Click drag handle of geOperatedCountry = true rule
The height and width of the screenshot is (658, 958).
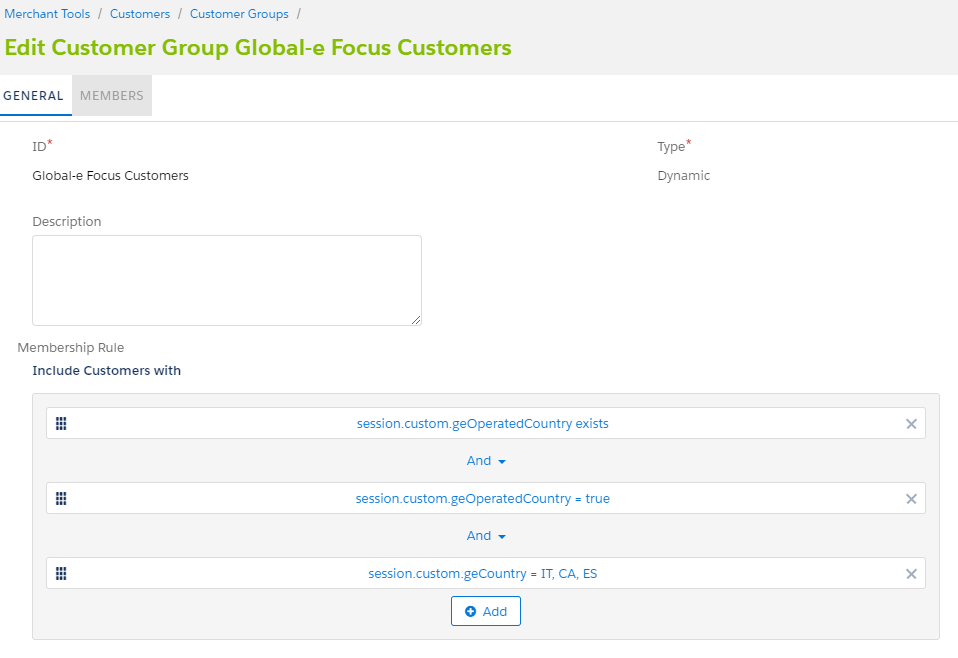[x=61, y=499]
